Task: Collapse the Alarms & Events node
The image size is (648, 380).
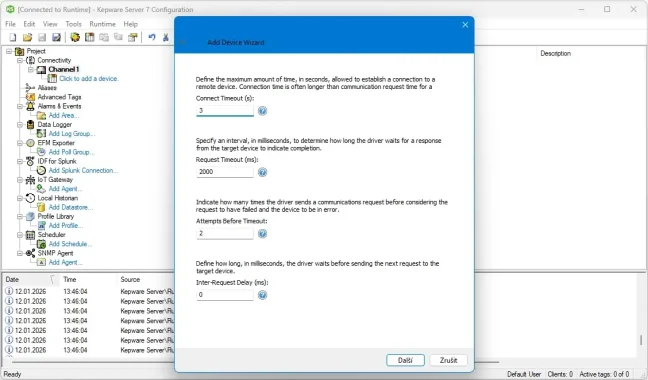Action: pyautogui.click(x=20, y=106)
